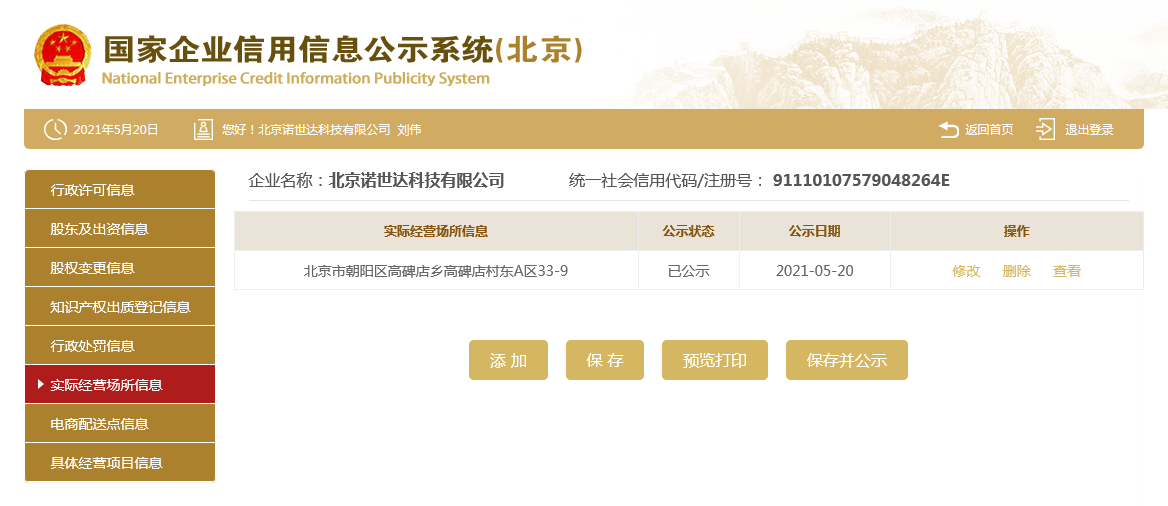
Task: Click the 已公示 status cell
Action: click(688, 271)
